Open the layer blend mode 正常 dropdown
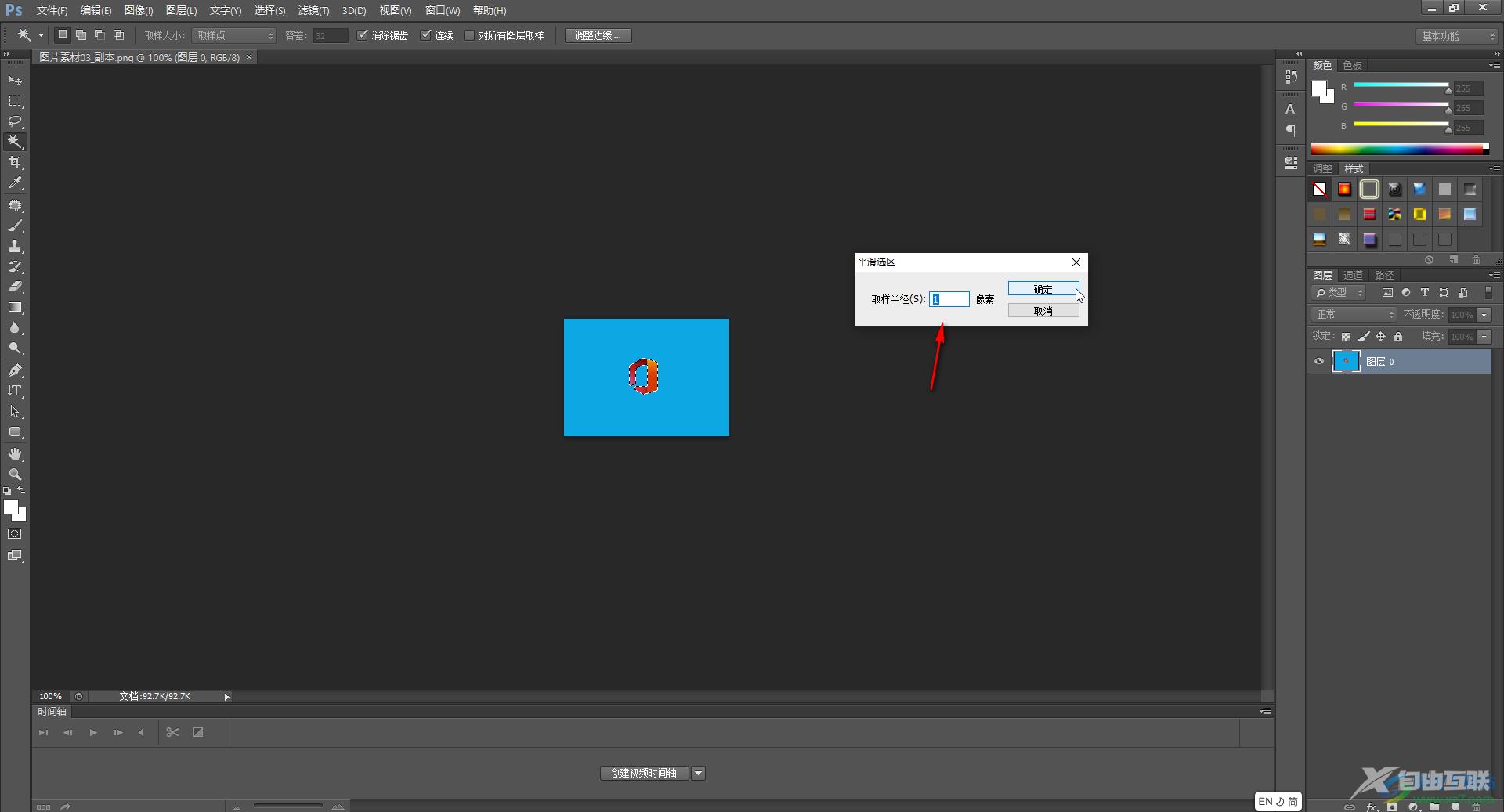This screenshot has width=1504, height=812. tap(1354, 314)
